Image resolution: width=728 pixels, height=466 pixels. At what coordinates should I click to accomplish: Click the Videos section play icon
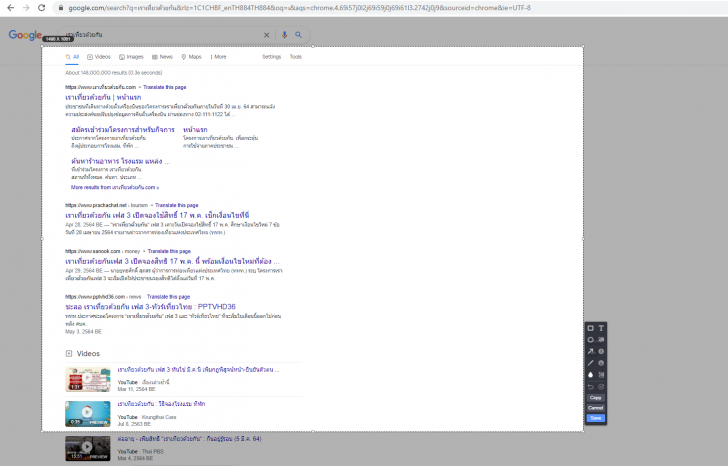click(x=69, y=354)
